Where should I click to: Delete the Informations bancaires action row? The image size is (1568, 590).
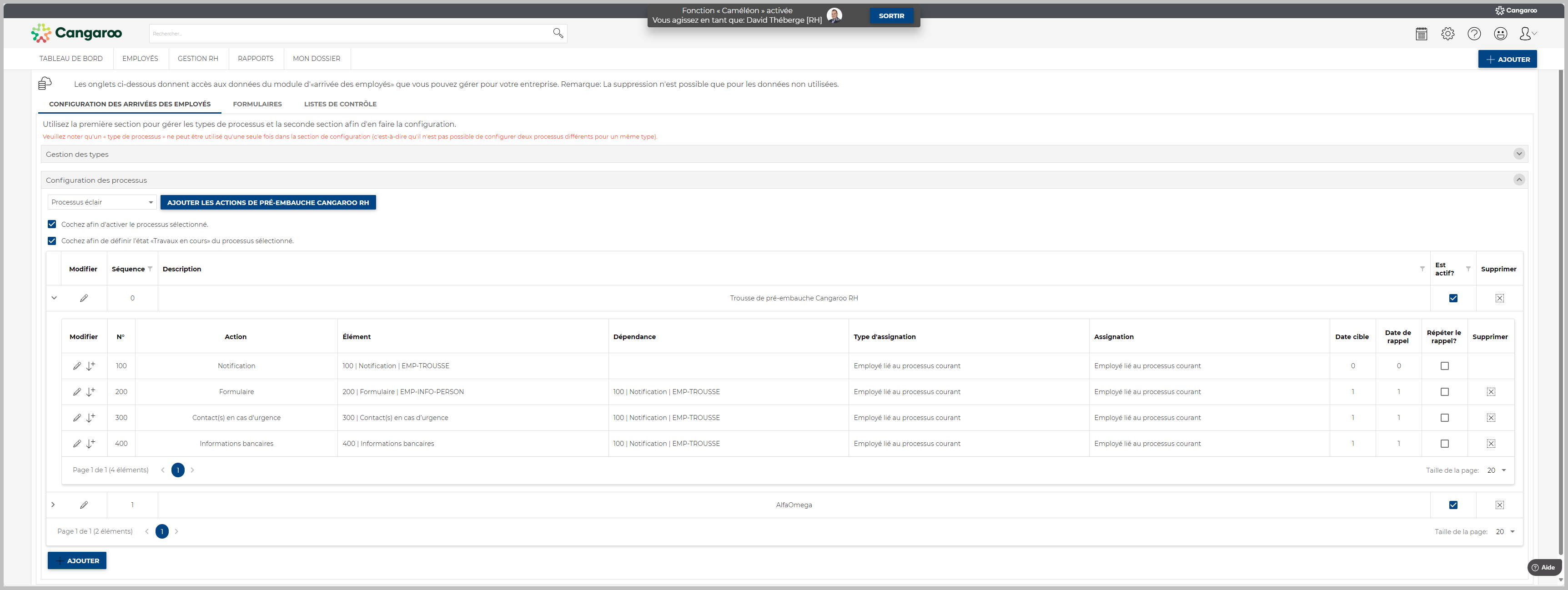point(1491,444)
